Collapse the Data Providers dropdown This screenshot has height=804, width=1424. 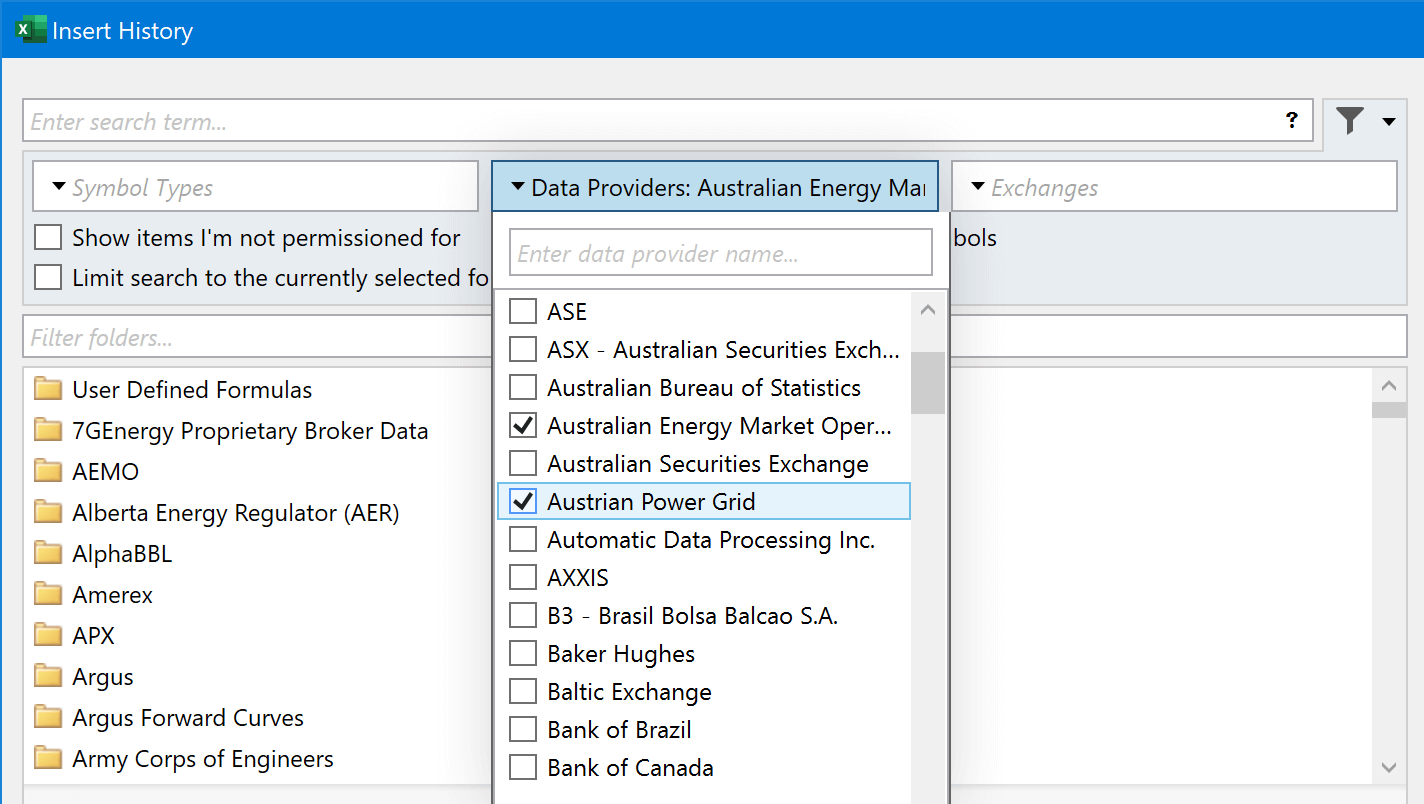(715, 187)
